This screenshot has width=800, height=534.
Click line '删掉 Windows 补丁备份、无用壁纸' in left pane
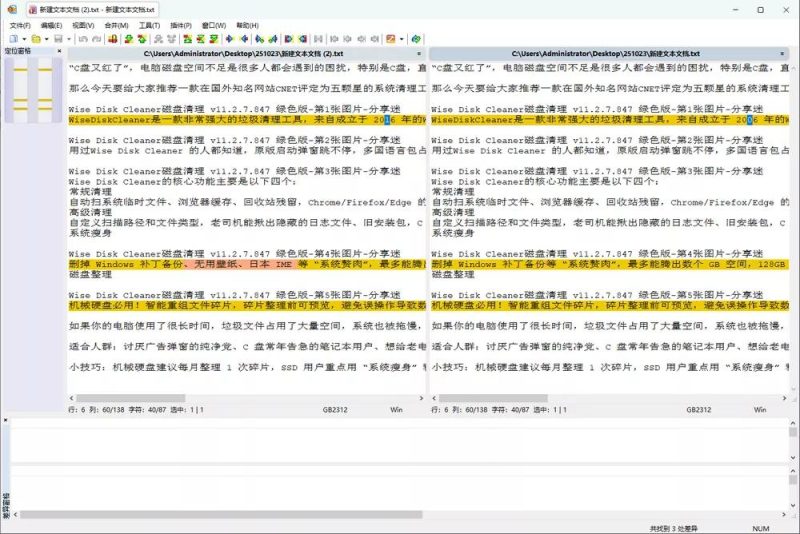click(x=247, y=264)
